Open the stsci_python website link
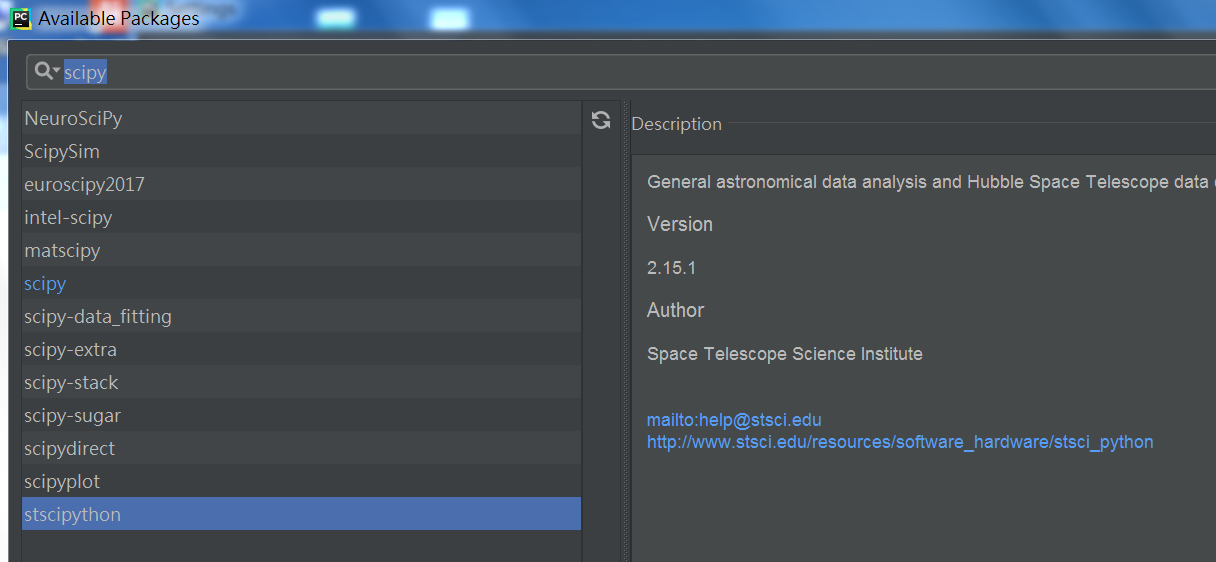This screenshot has height=562, width=1216. (900, 442)
